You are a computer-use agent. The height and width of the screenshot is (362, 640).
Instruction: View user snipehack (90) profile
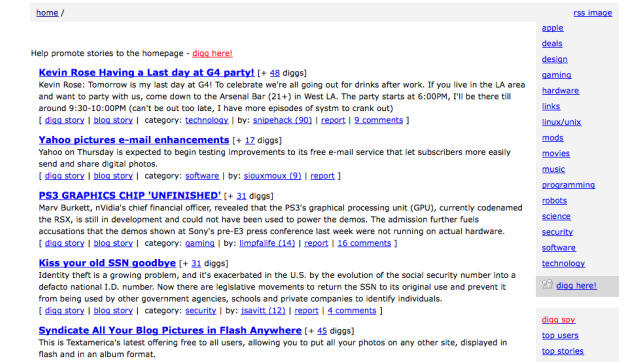click(282, 120)
